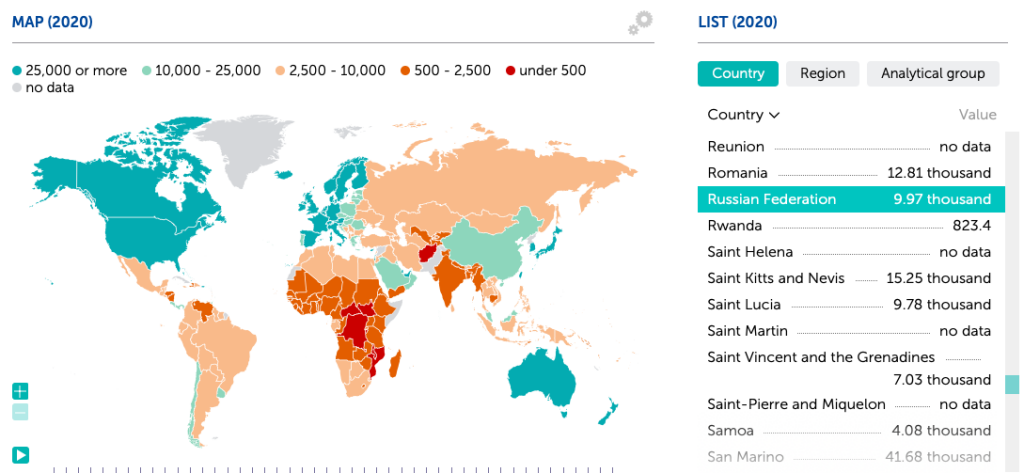The height and width of the screenshot is (473, 1024).
Task: Select Rwanda in the country list
Action: coord(734,225)
